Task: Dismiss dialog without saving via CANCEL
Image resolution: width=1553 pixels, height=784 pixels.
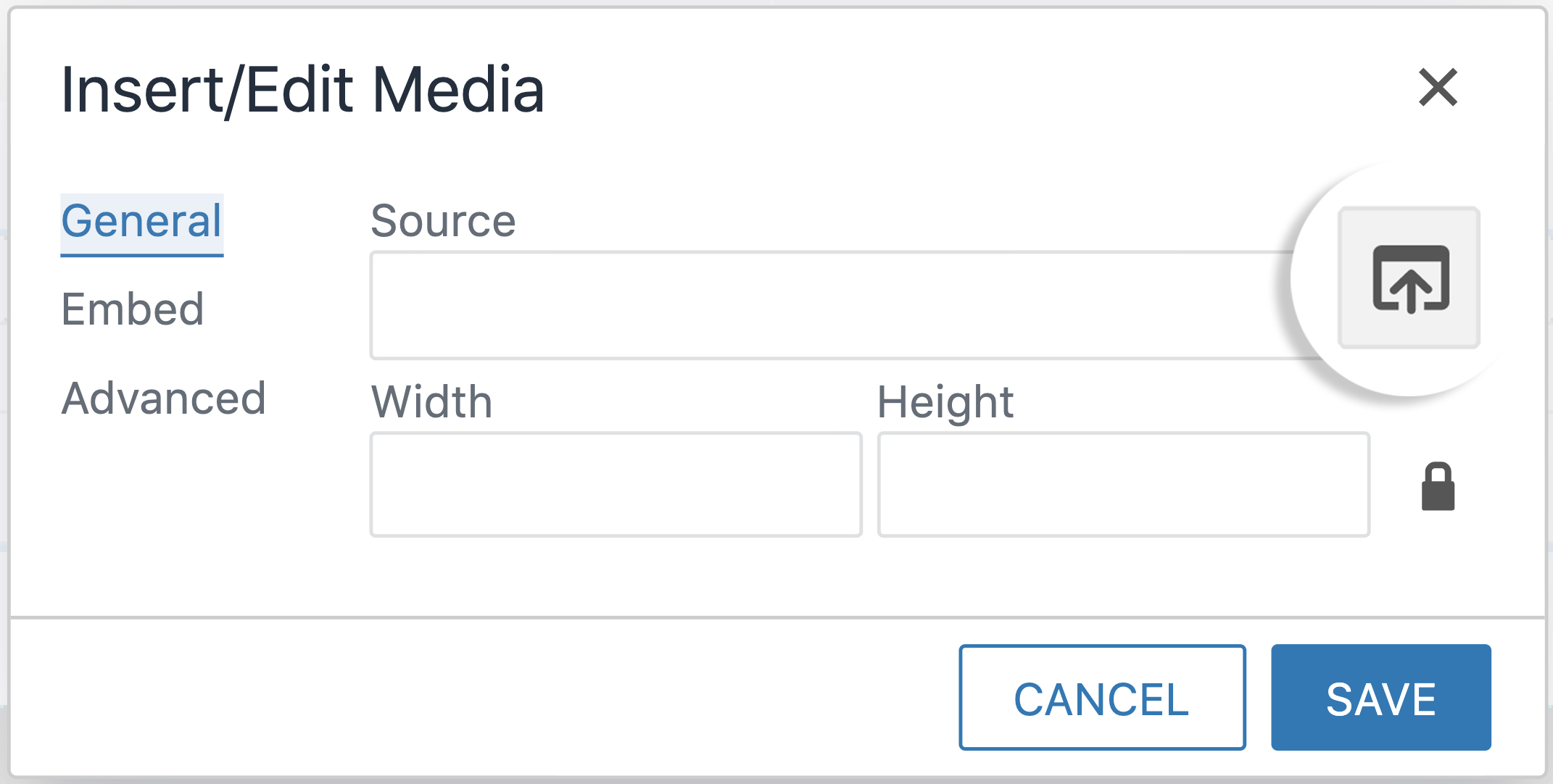Action: click(1102, 697)
